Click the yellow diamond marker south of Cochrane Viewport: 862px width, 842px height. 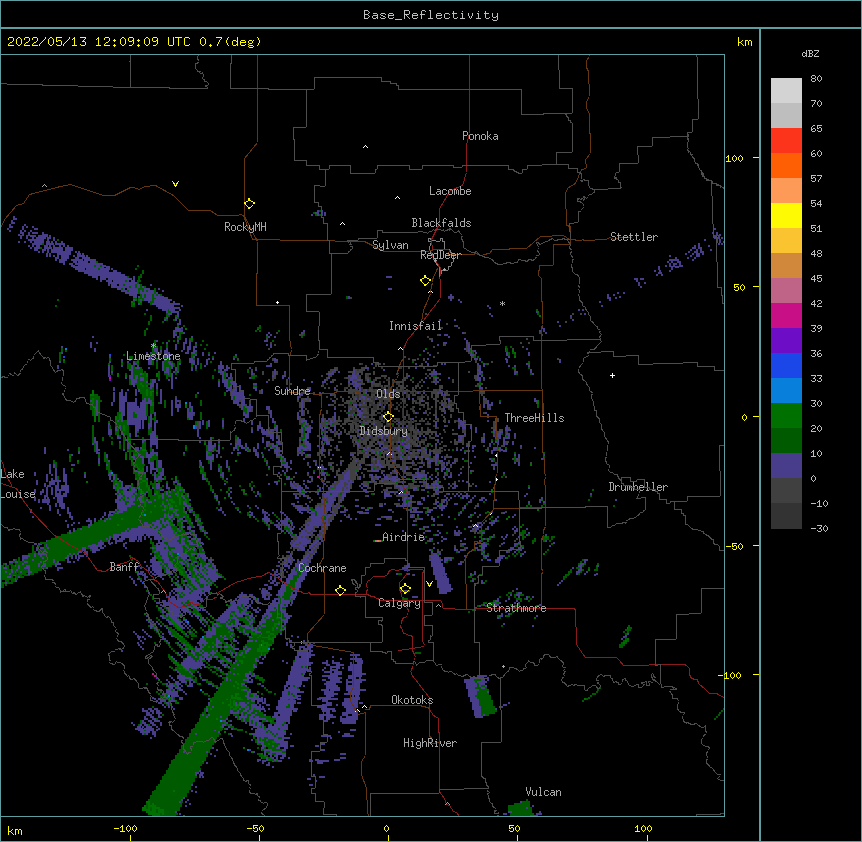coord(340,590)
